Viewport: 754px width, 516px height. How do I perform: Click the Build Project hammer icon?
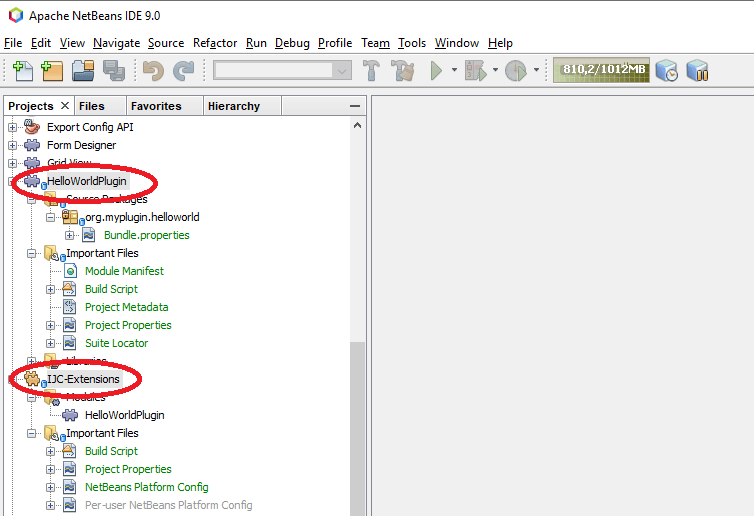coord(371,70)
